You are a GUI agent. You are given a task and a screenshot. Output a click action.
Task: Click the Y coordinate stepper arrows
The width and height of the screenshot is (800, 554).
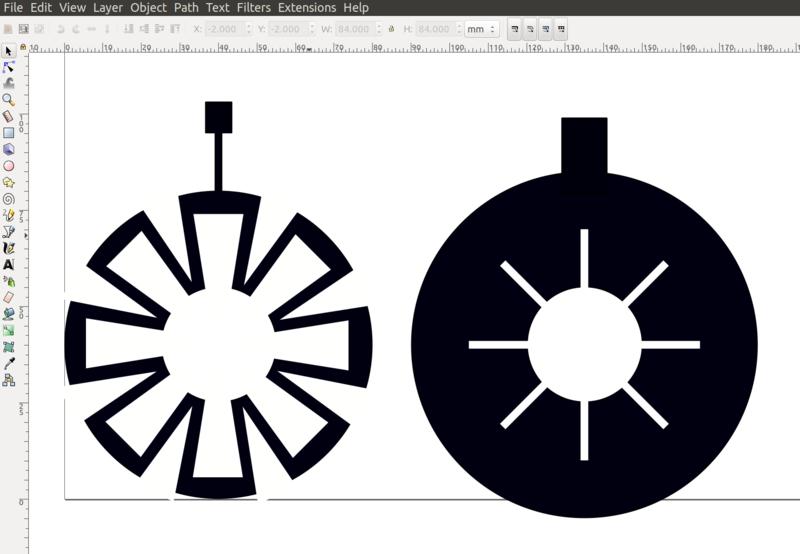(312, 29)
